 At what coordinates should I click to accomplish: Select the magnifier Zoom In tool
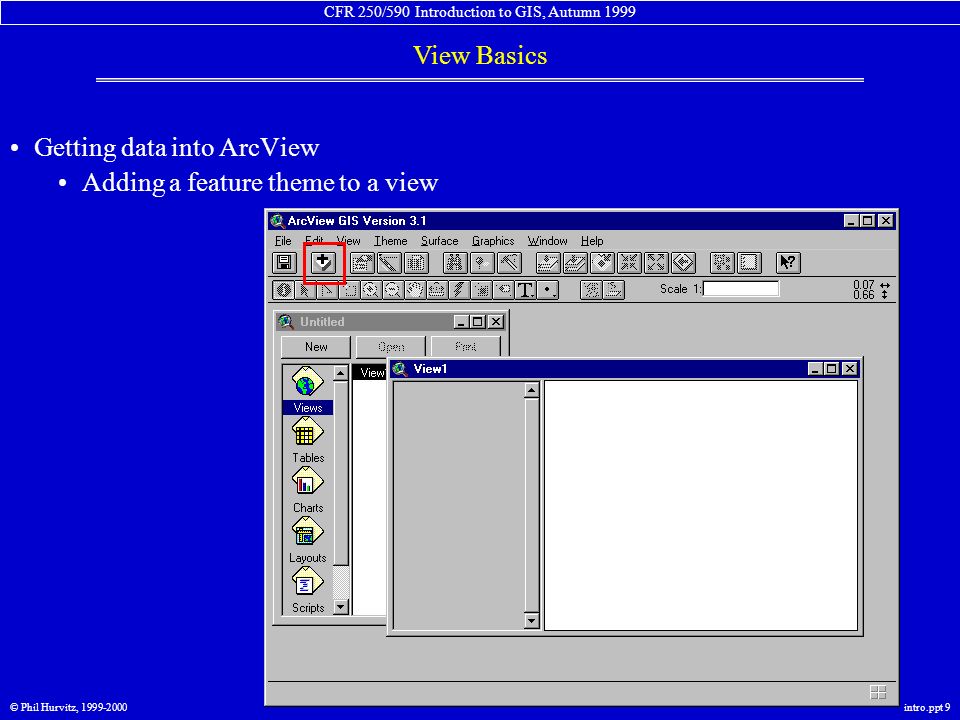coord(370,290)
